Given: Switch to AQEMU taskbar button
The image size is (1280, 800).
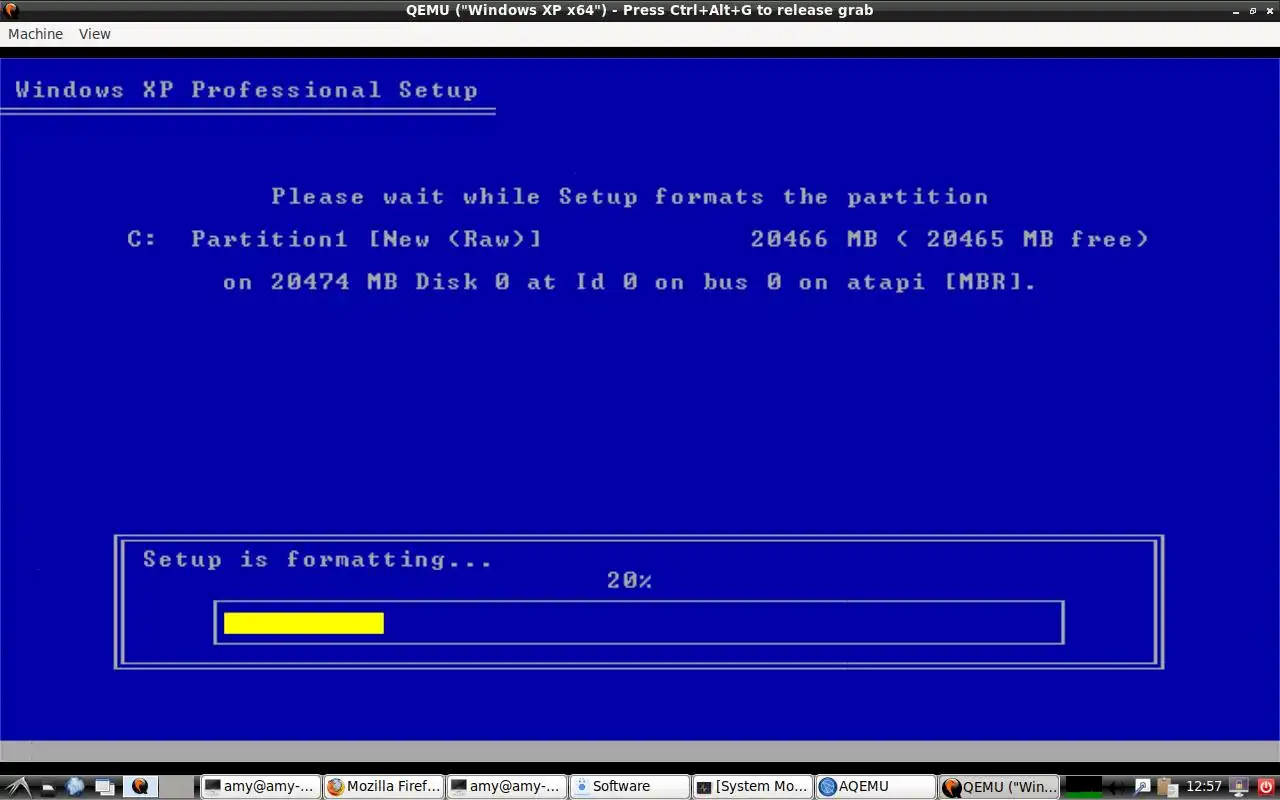Looking at the screenshot, I should (x=875, y=787).
